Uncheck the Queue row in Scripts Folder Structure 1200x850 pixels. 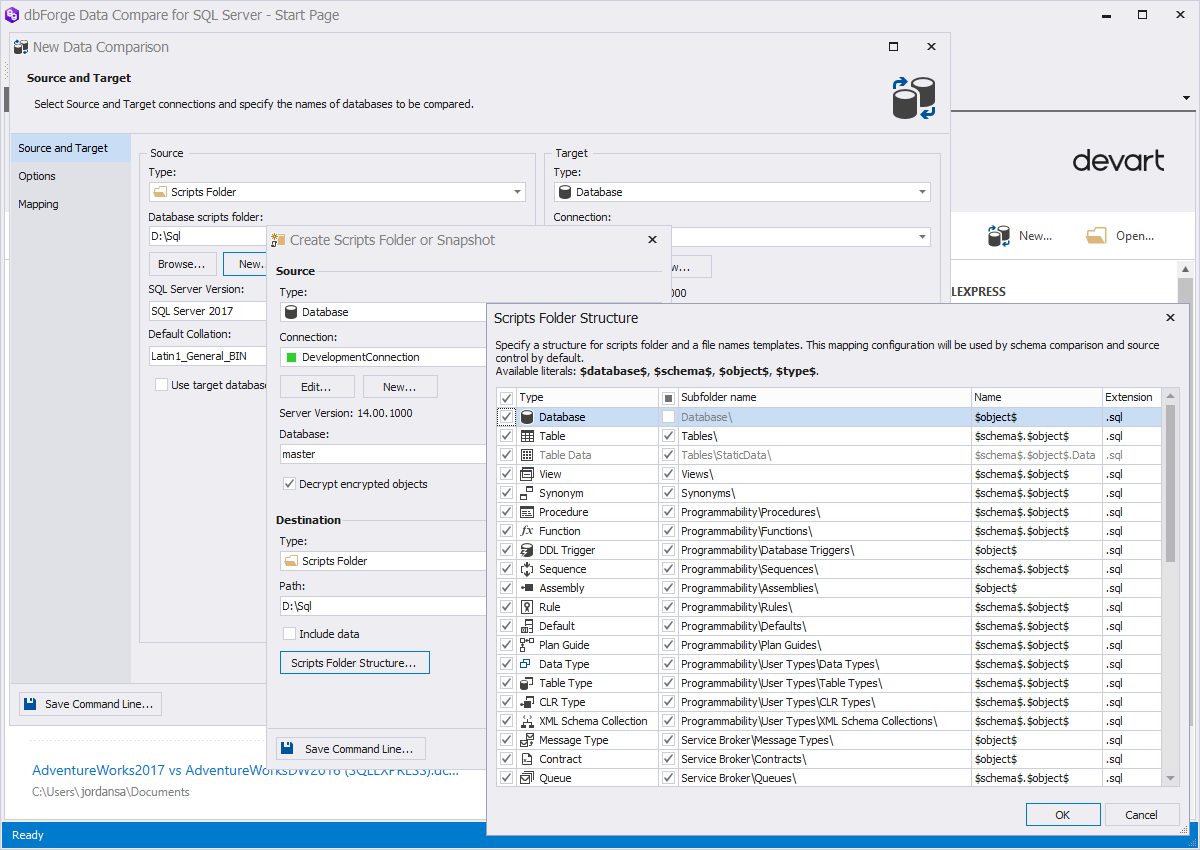[x=506, y=777]
